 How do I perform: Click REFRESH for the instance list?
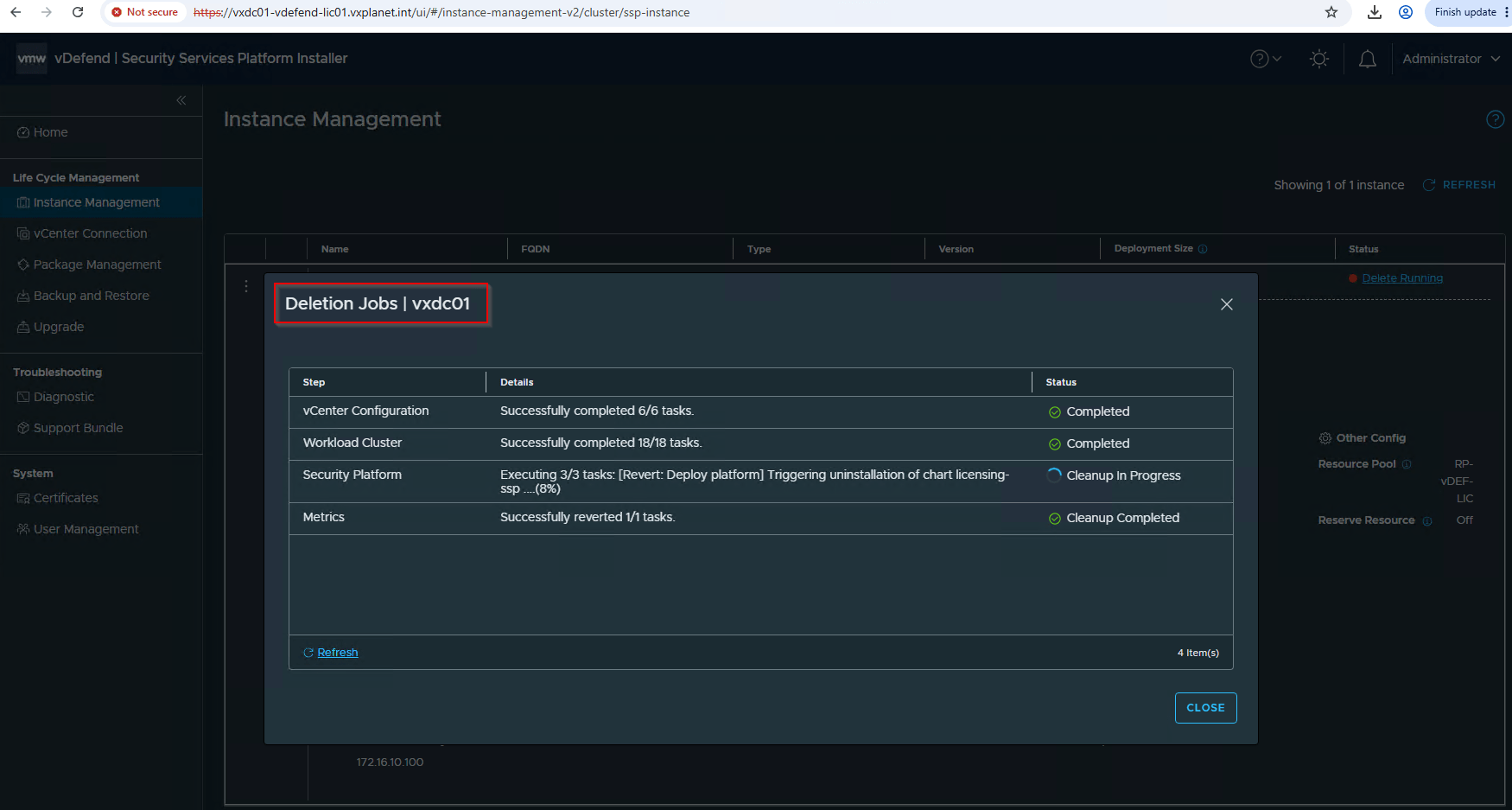pyautogui.click(x=1459, y=185)
